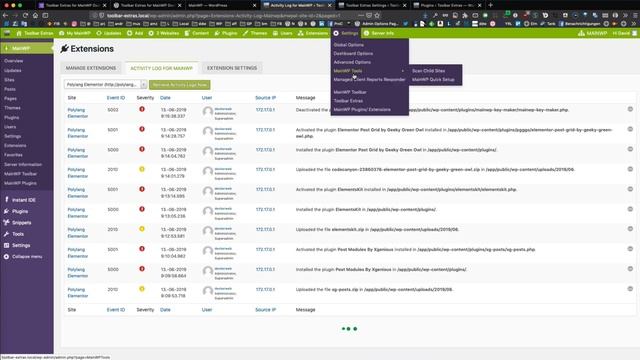Click the Snippets sidebar icon
The height and width of the screenshot is (360, 640).
tap(6, 222)
